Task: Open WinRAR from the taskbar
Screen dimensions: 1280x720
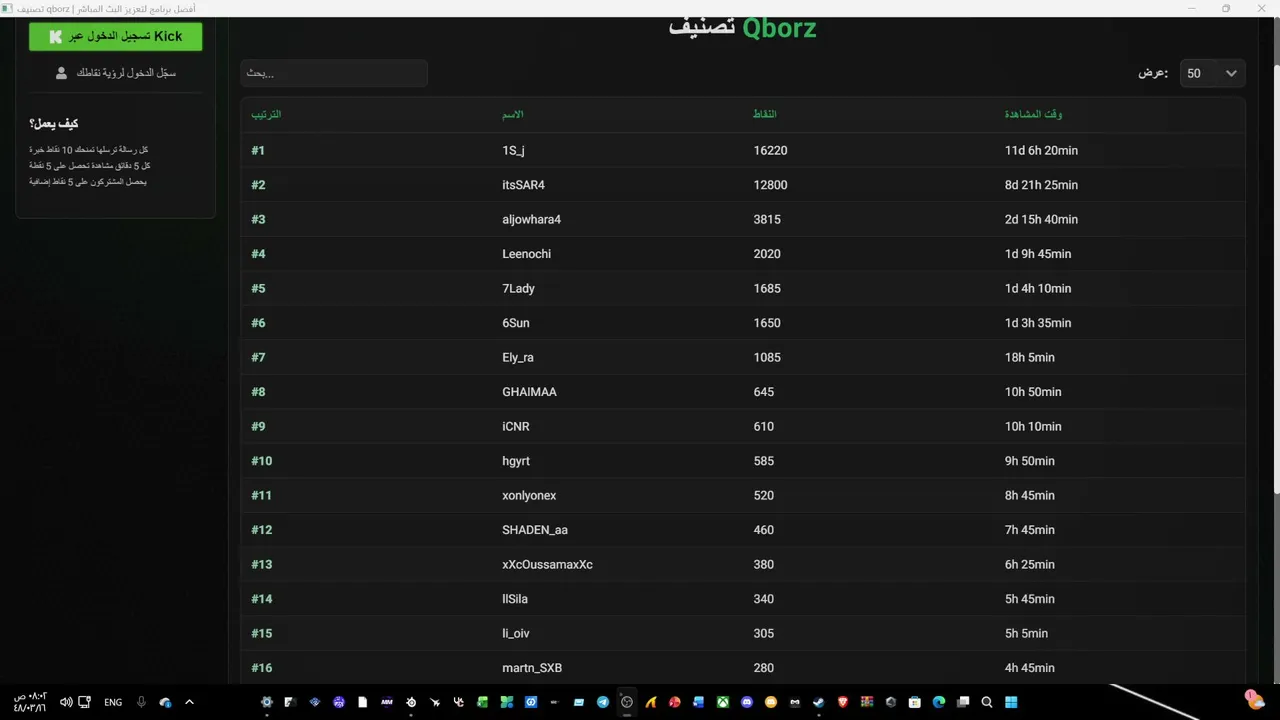Action: (866, 702)
